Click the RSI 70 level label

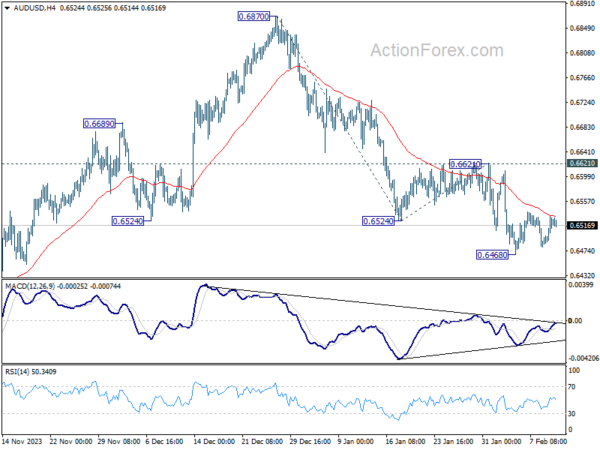click(x=572, y=387)
